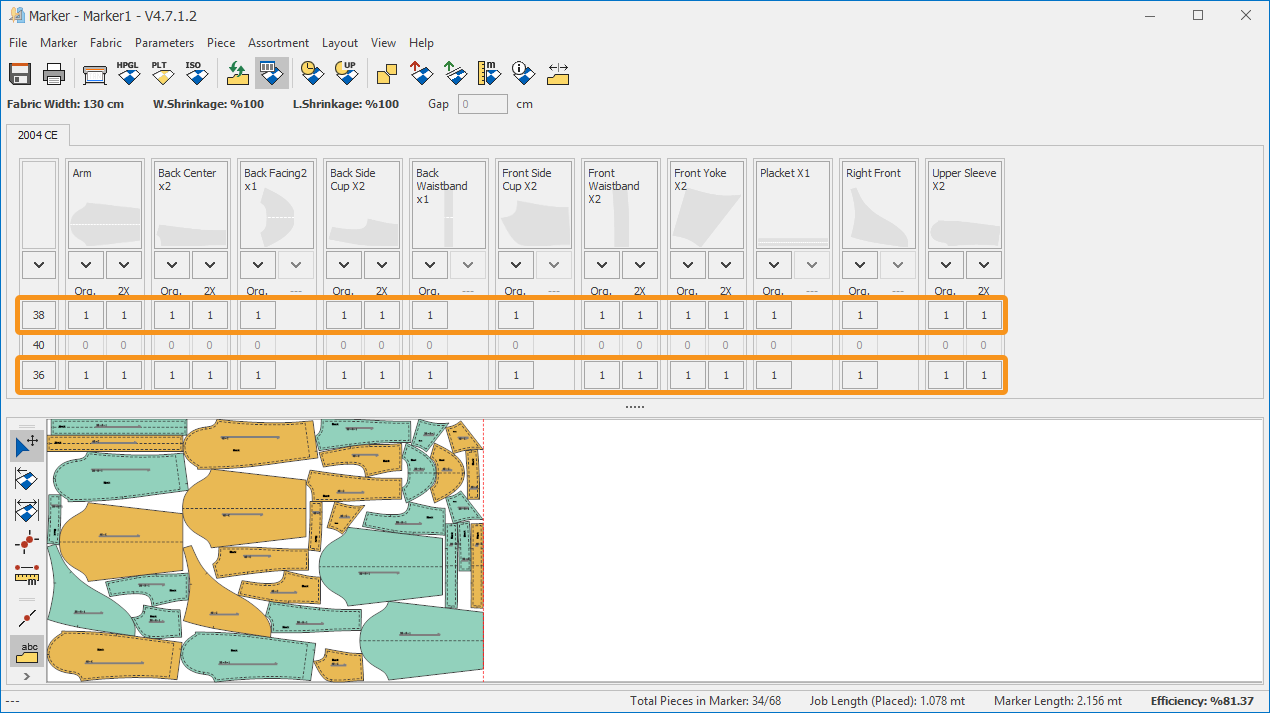Viewport: 1270px width, 713px height.
Task: Expand left tool panel chevron at bottom
Action: 27,676
